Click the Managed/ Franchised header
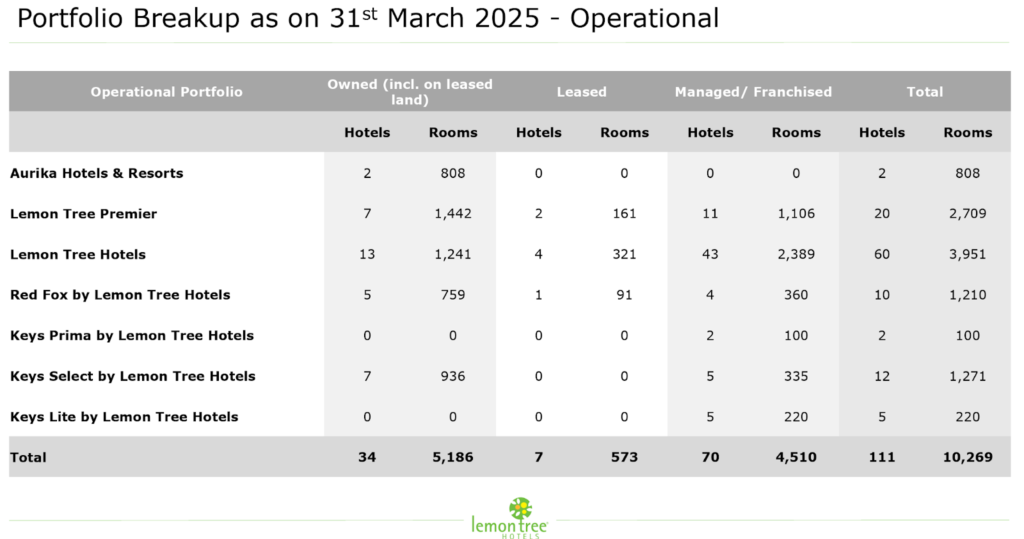This screenshot has height=539, width=1024. click(752, 92)
